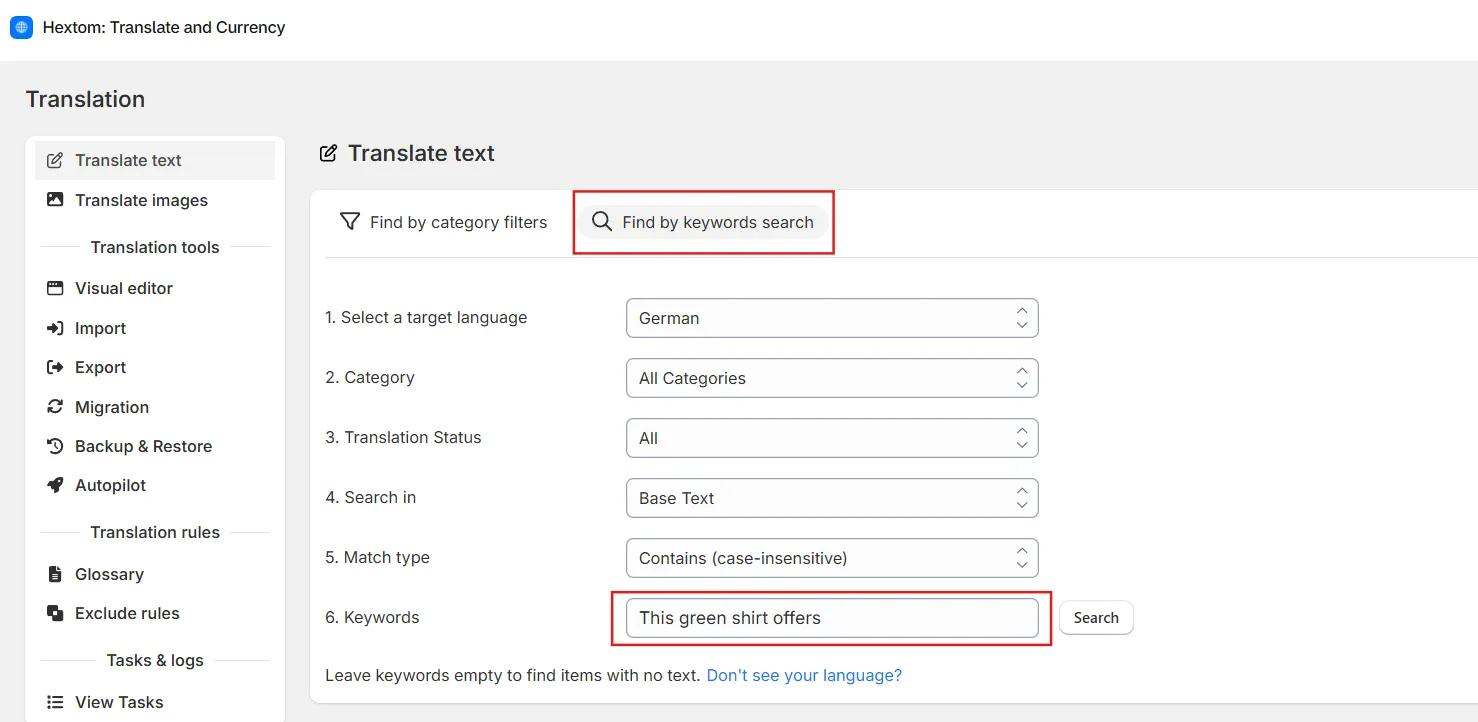Click the "Leave keywords empty" hint text
Viewport: 1478px width, 722px height.
512,675
